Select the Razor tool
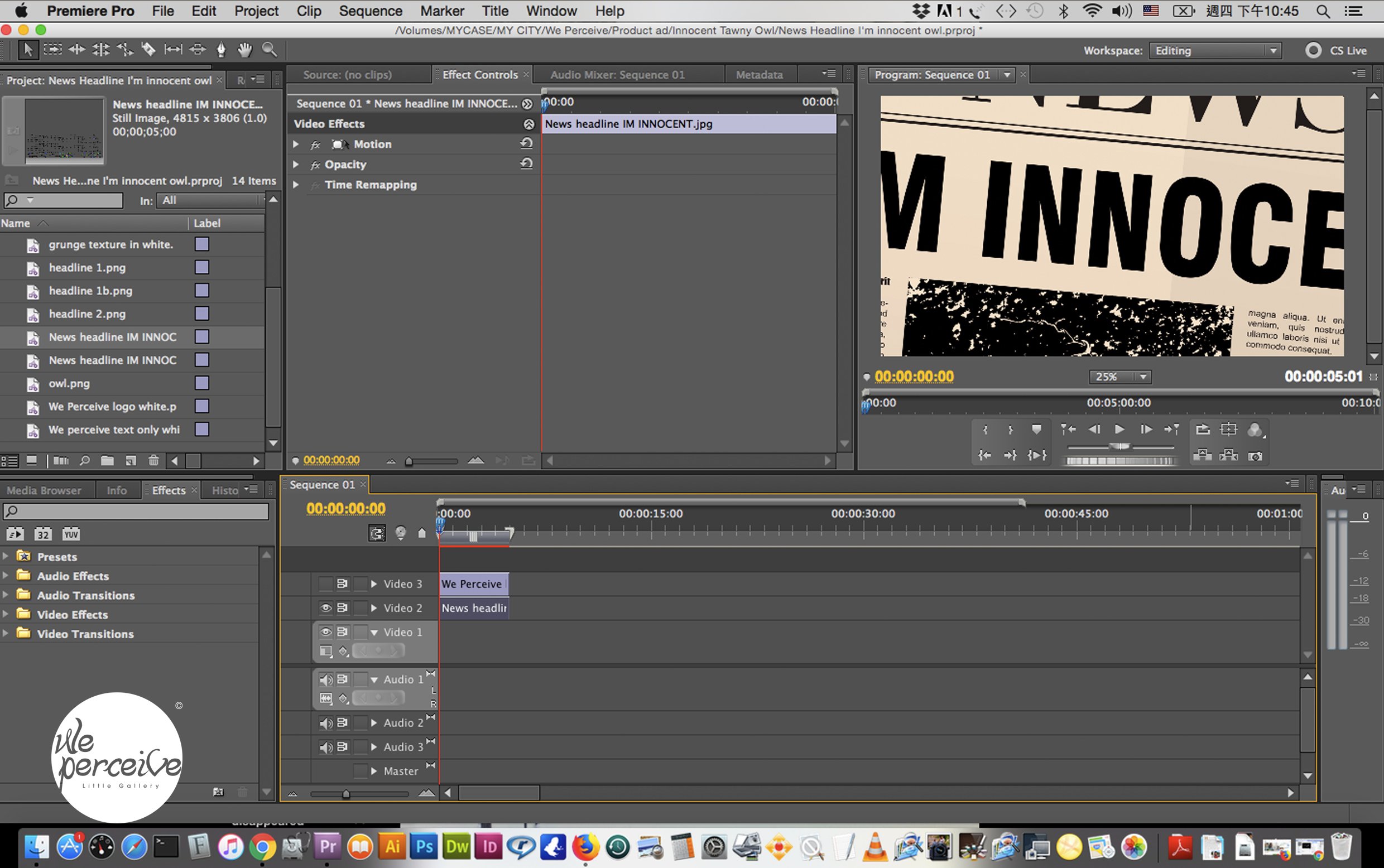Viewport: 1384px width, 868px height. (148, 50)
